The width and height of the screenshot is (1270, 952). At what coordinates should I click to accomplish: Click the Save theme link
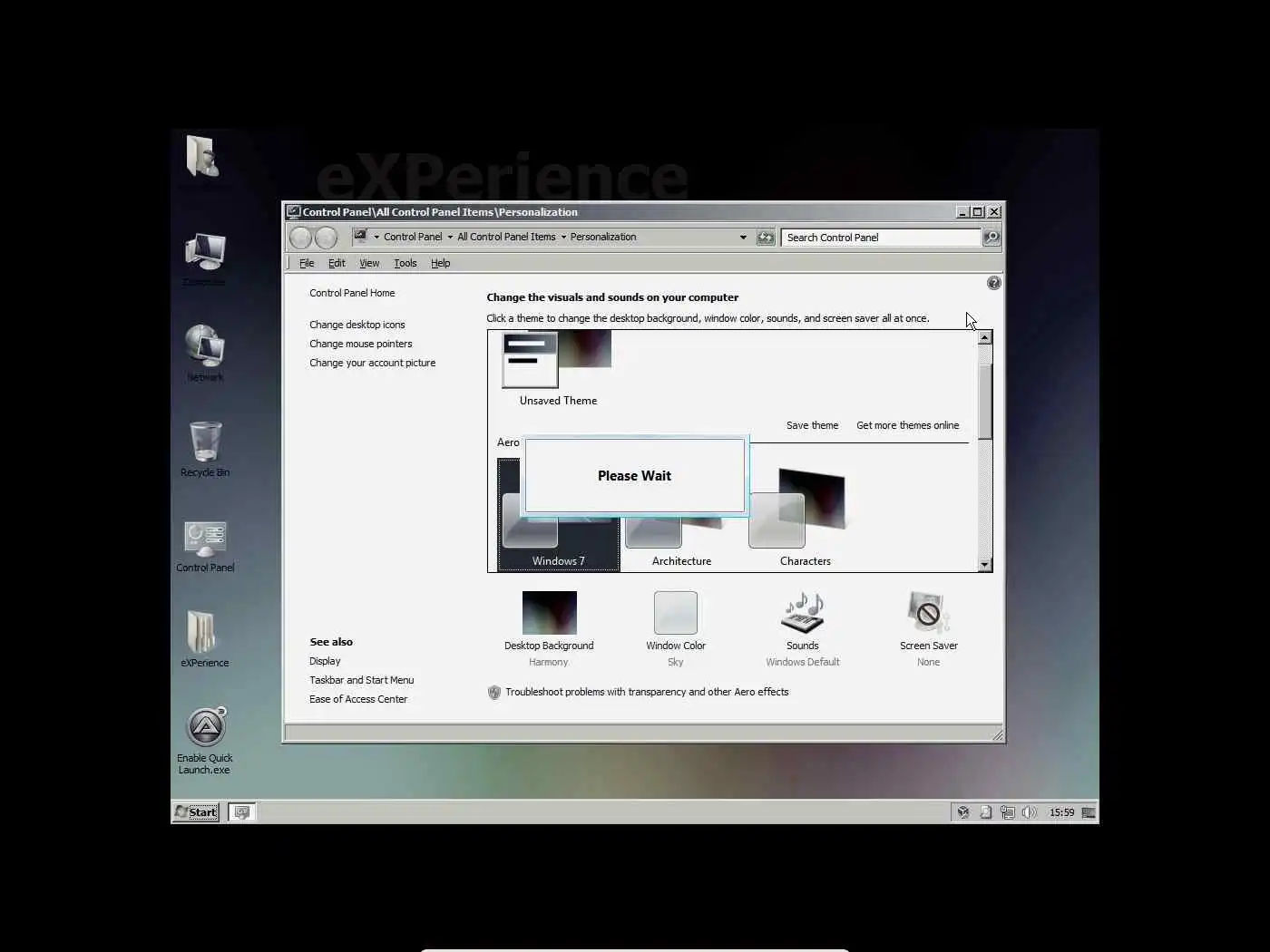coord(812,425)
